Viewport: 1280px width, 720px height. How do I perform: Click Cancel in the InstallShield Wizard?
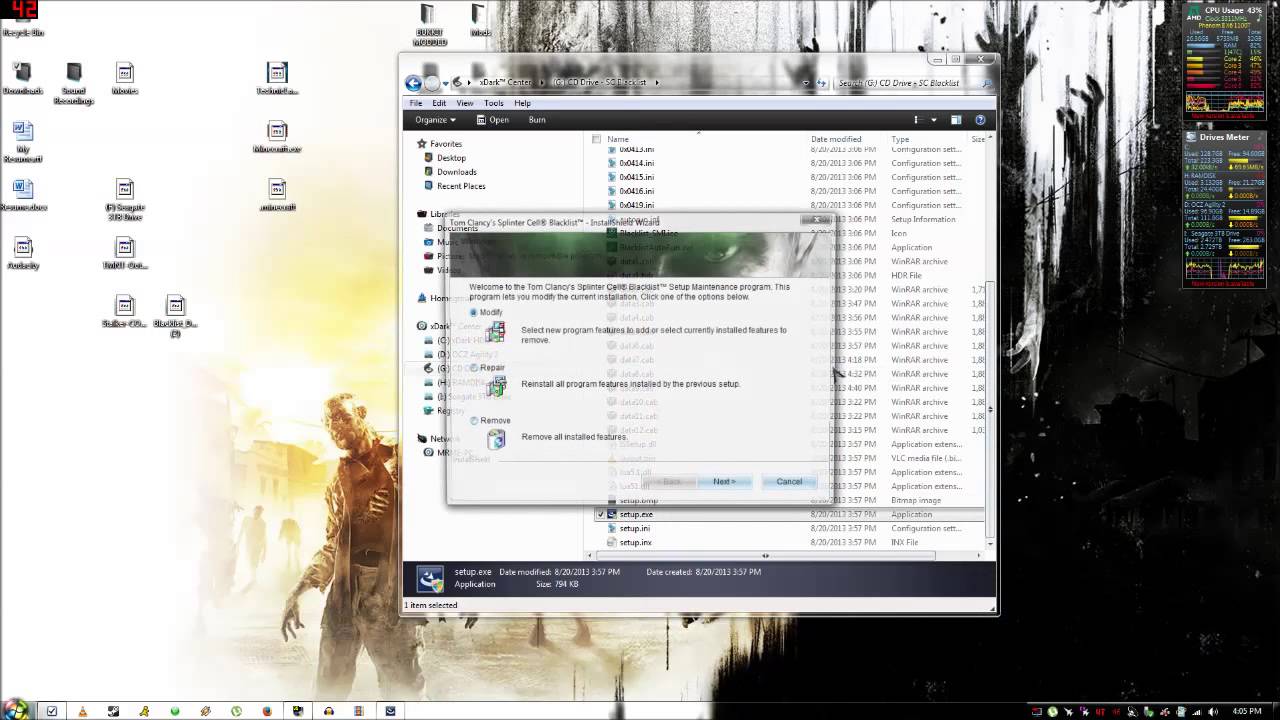click(789, 481)
